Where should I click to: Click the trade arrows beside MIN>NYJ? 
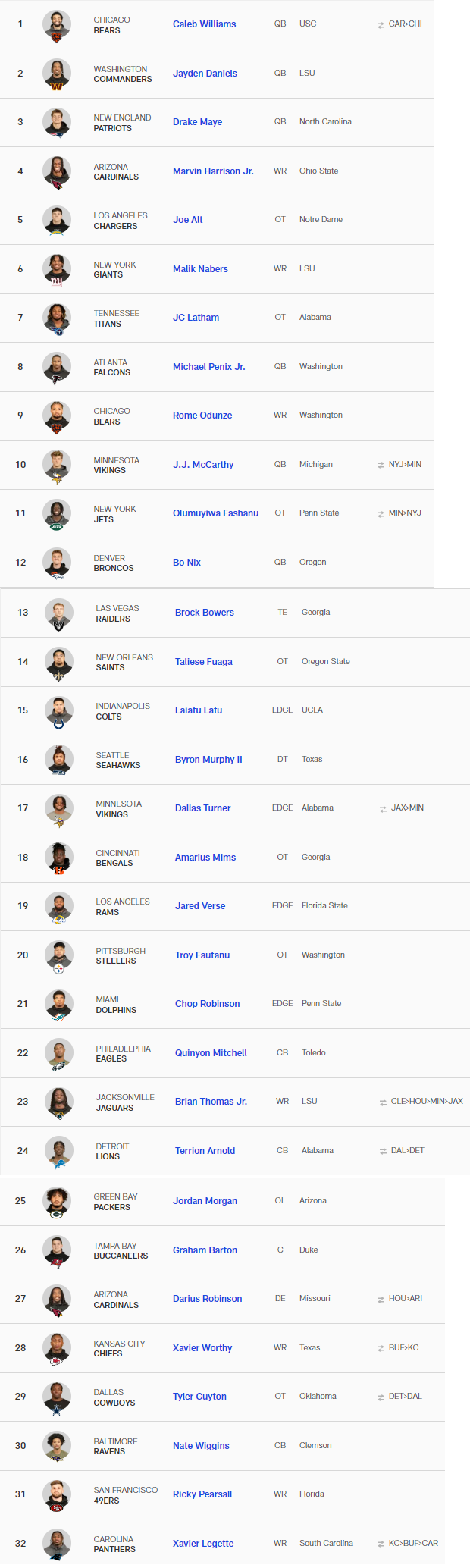(381, 514)
